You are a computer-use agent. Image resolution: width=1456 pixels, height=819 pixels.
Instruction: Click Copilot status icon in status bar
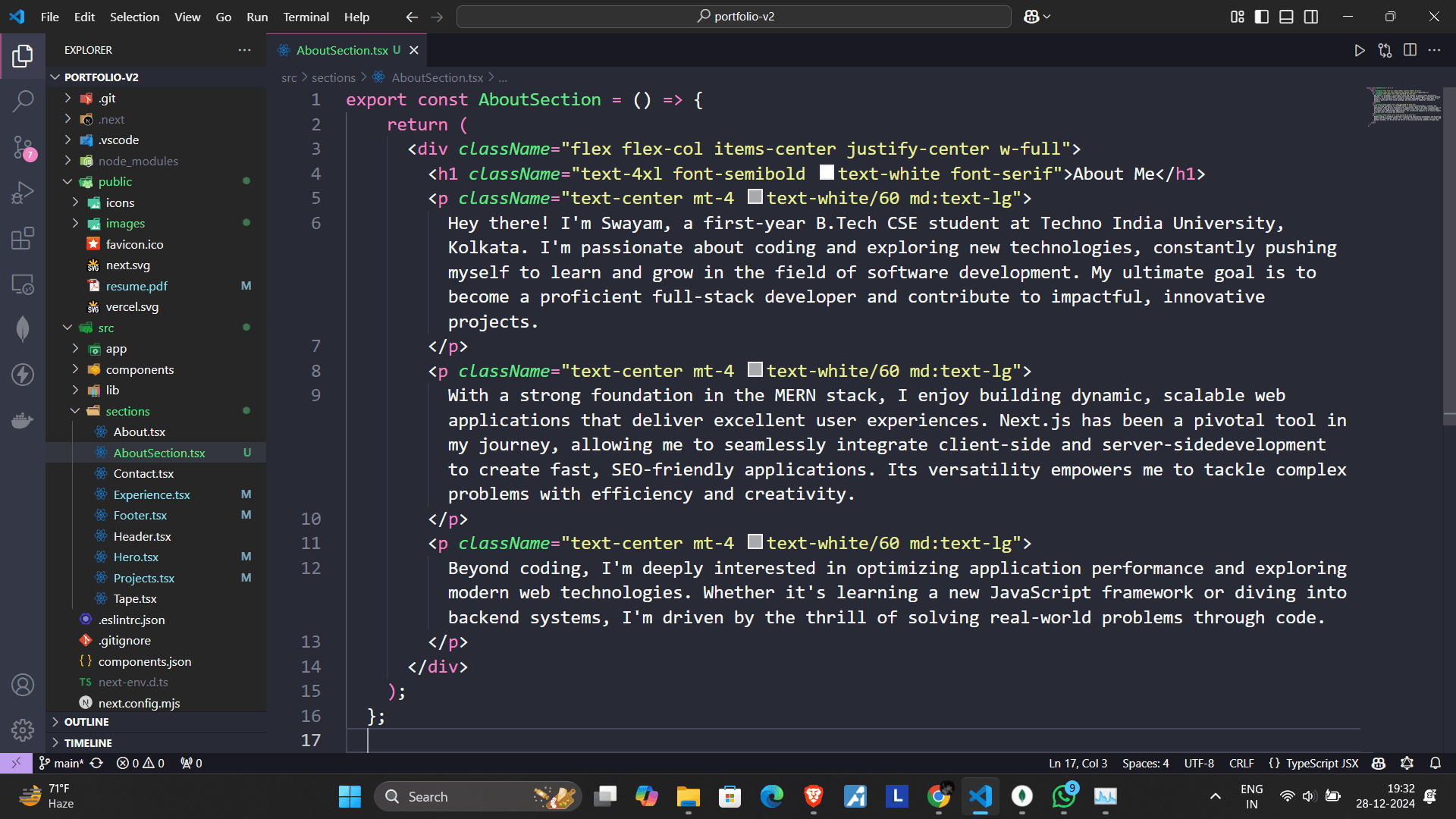[1379, 763]
